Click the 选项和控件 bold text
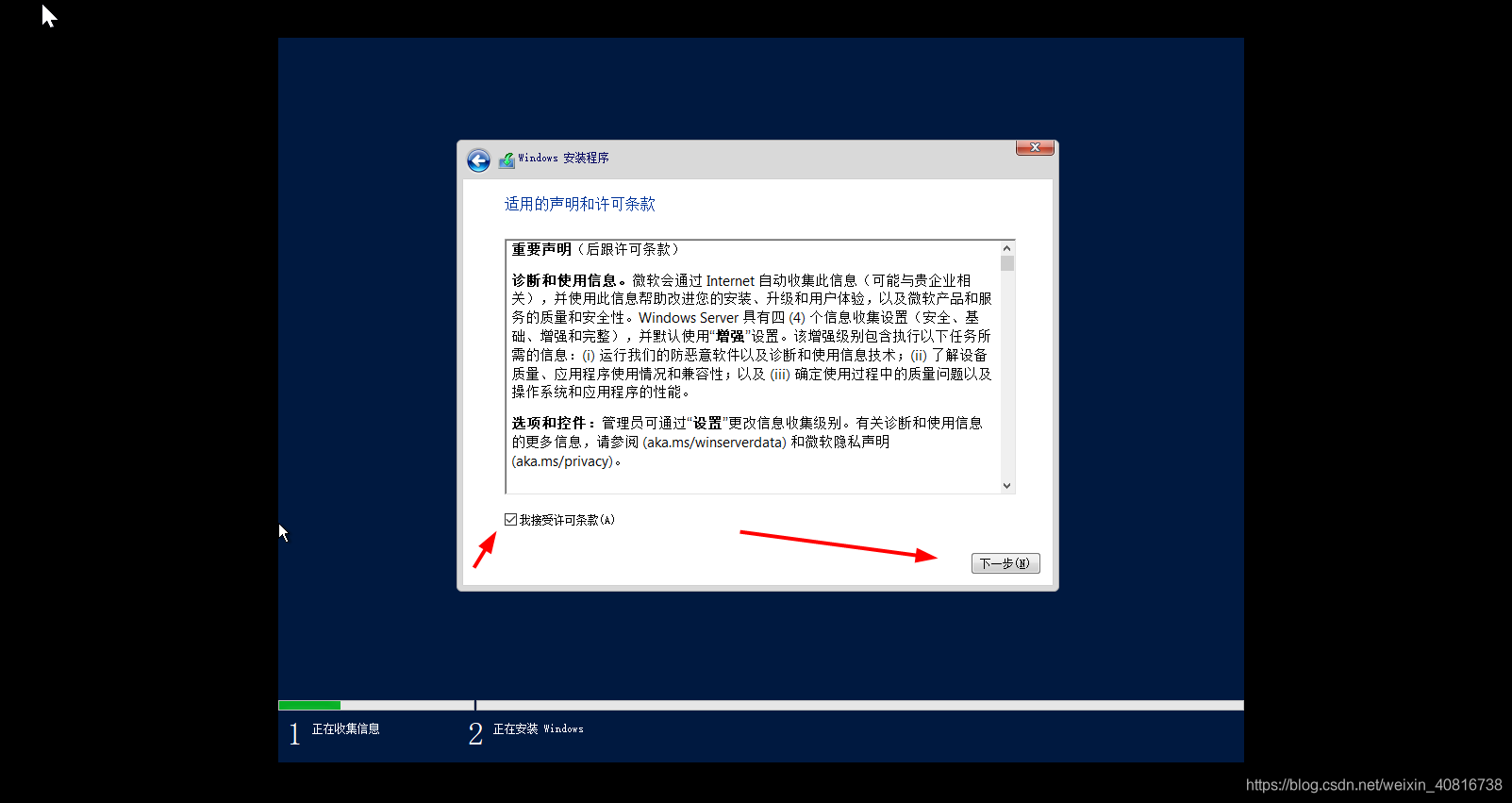 click(x=549, y=423)
